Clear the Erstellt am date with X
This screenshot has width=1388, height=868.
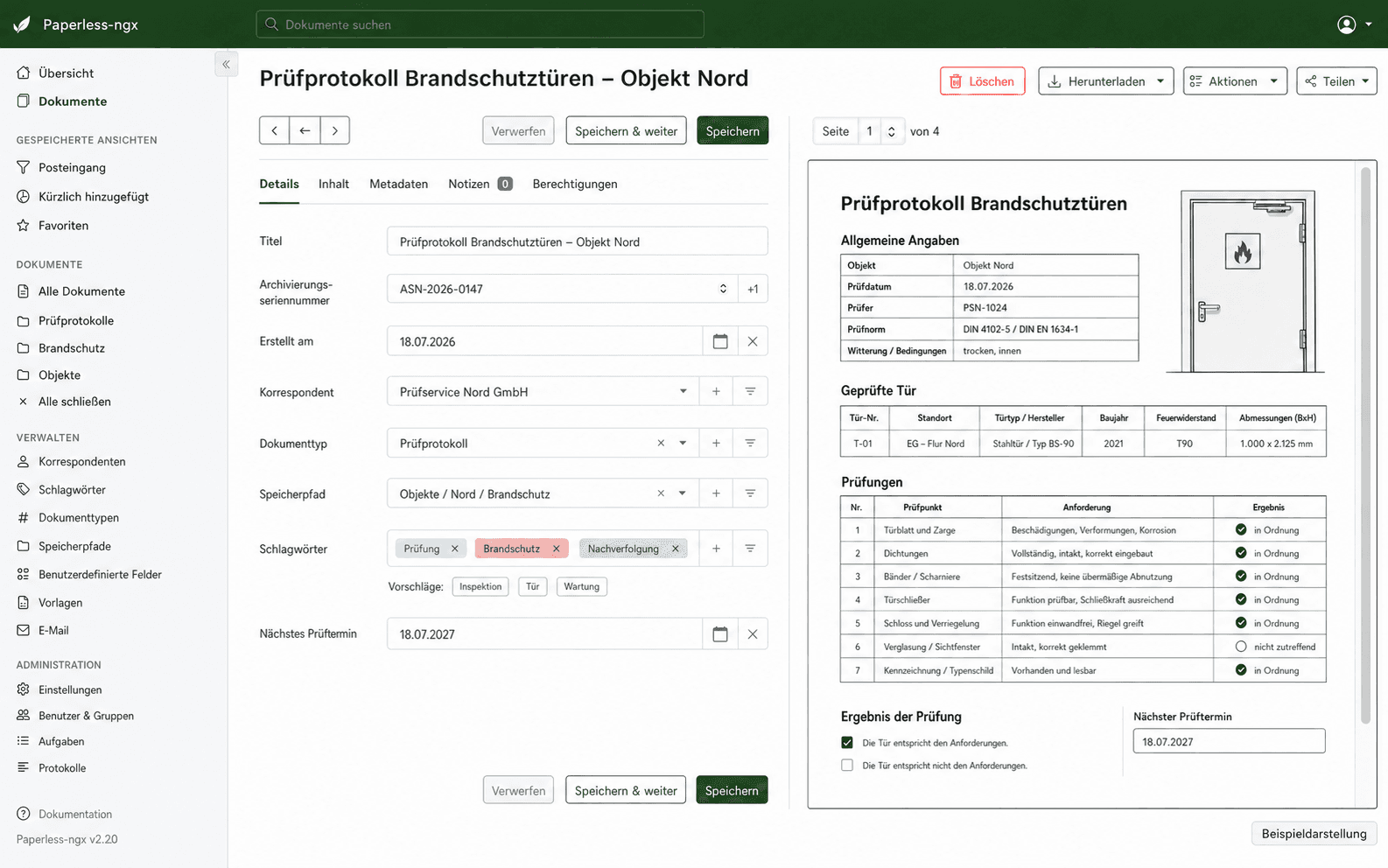753,341
